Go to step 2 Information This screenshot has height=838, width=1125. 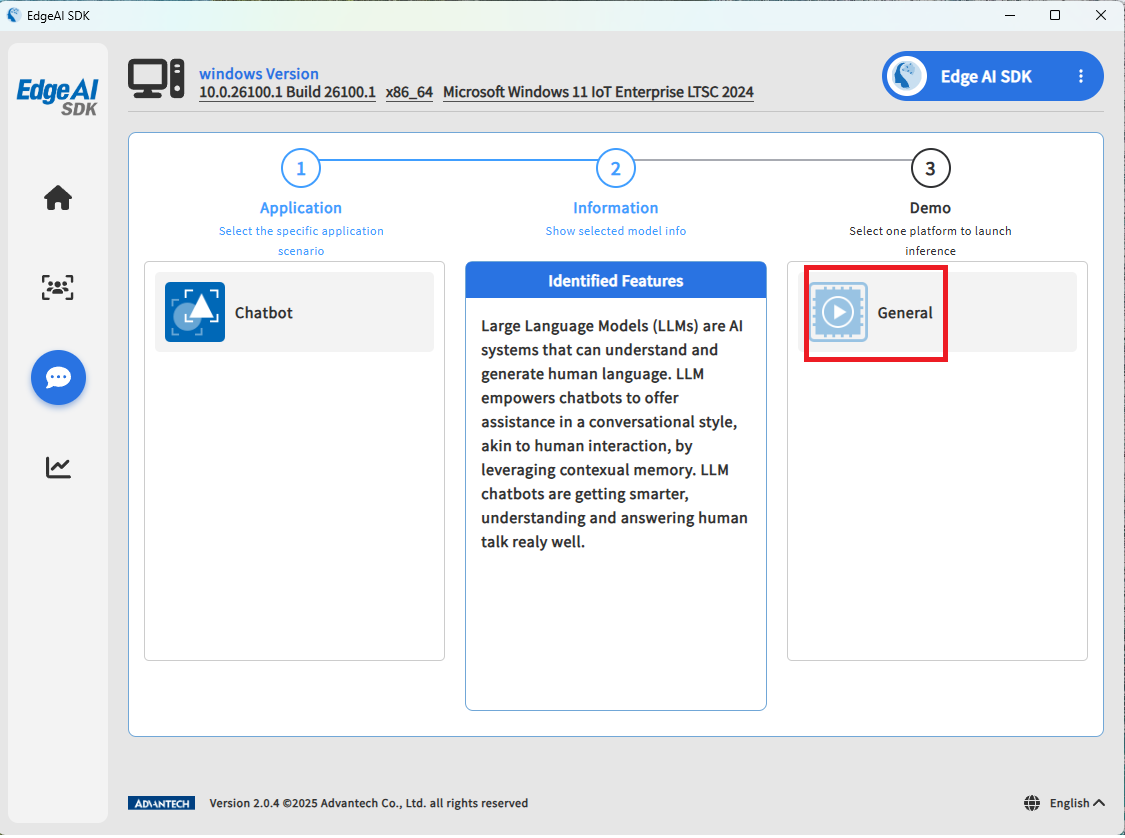pos(615,169)
